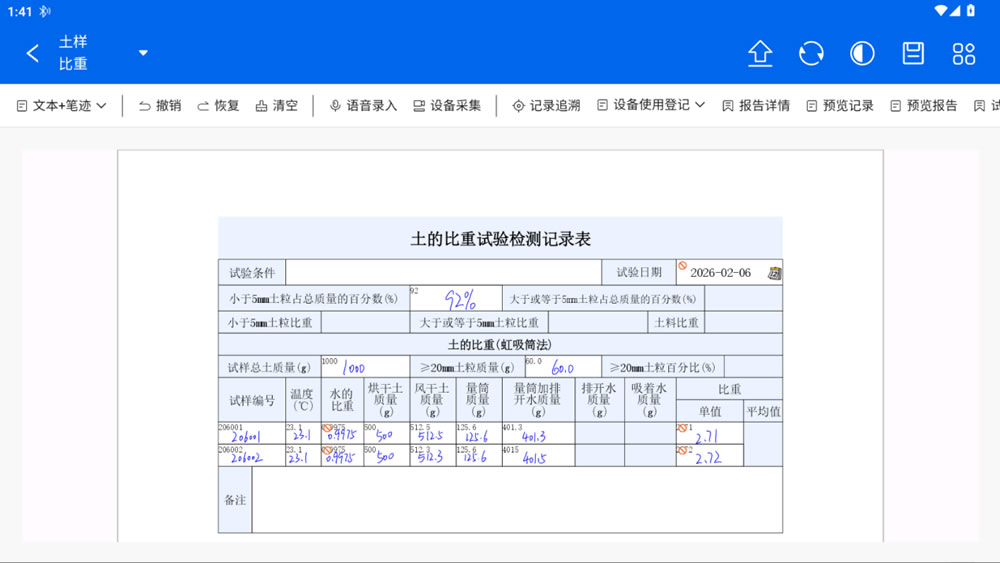Click 预览报告 to preview report
The width and height of the screenshot is (1000, 563).
(x=924, y=106)
